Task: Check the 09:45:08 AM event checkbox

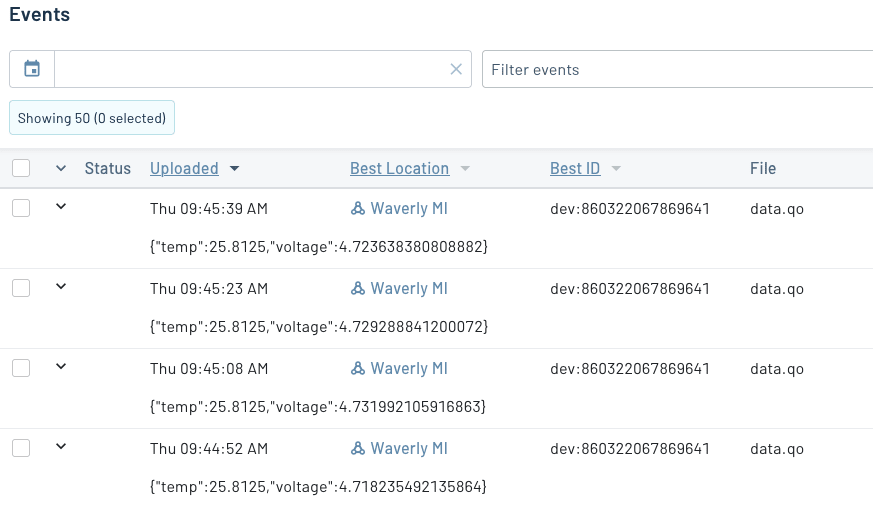Action: (x=21, y=368)
